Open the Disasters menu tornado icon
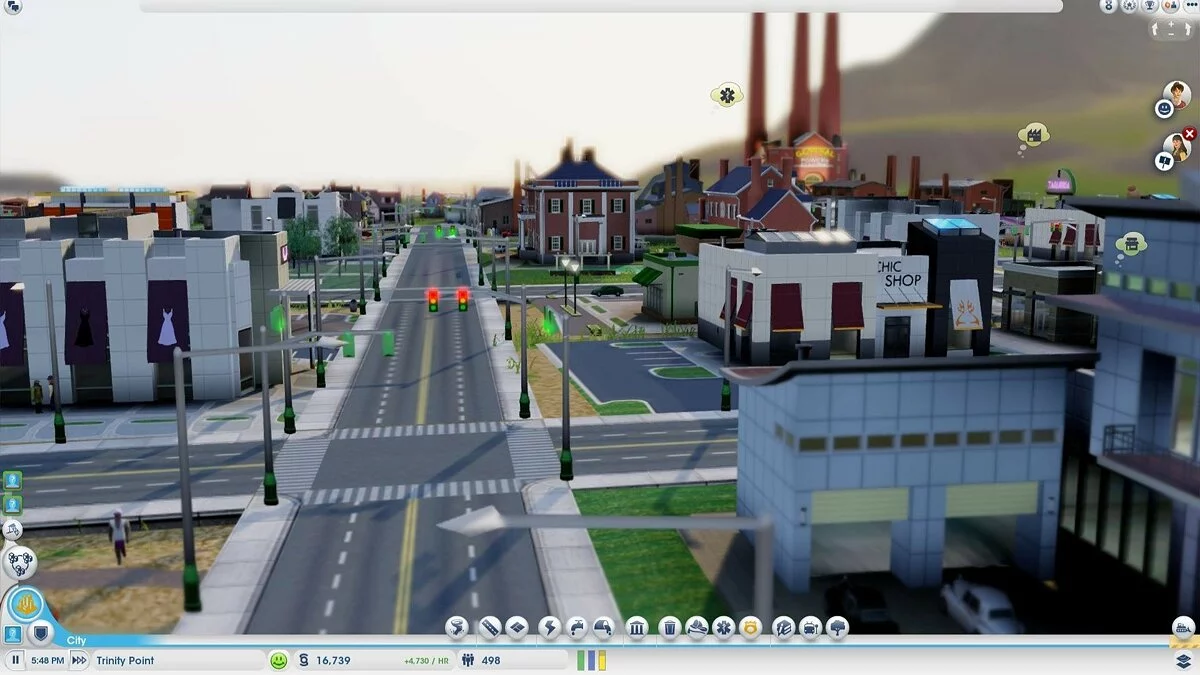The width and height of the screenshot is (1200, 675). (x=457, y=627)
